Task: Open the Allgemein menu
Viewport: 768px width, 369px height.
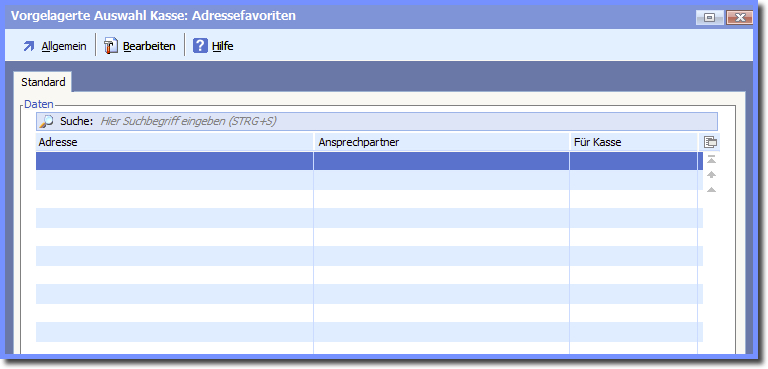Action: point(64,47)
